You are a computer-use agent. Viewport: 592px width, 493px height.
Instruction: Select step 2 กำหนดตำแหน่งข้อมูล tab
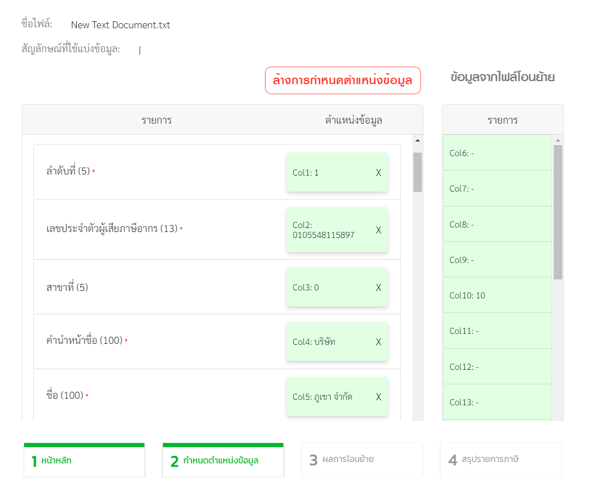[x=223, y=460]
